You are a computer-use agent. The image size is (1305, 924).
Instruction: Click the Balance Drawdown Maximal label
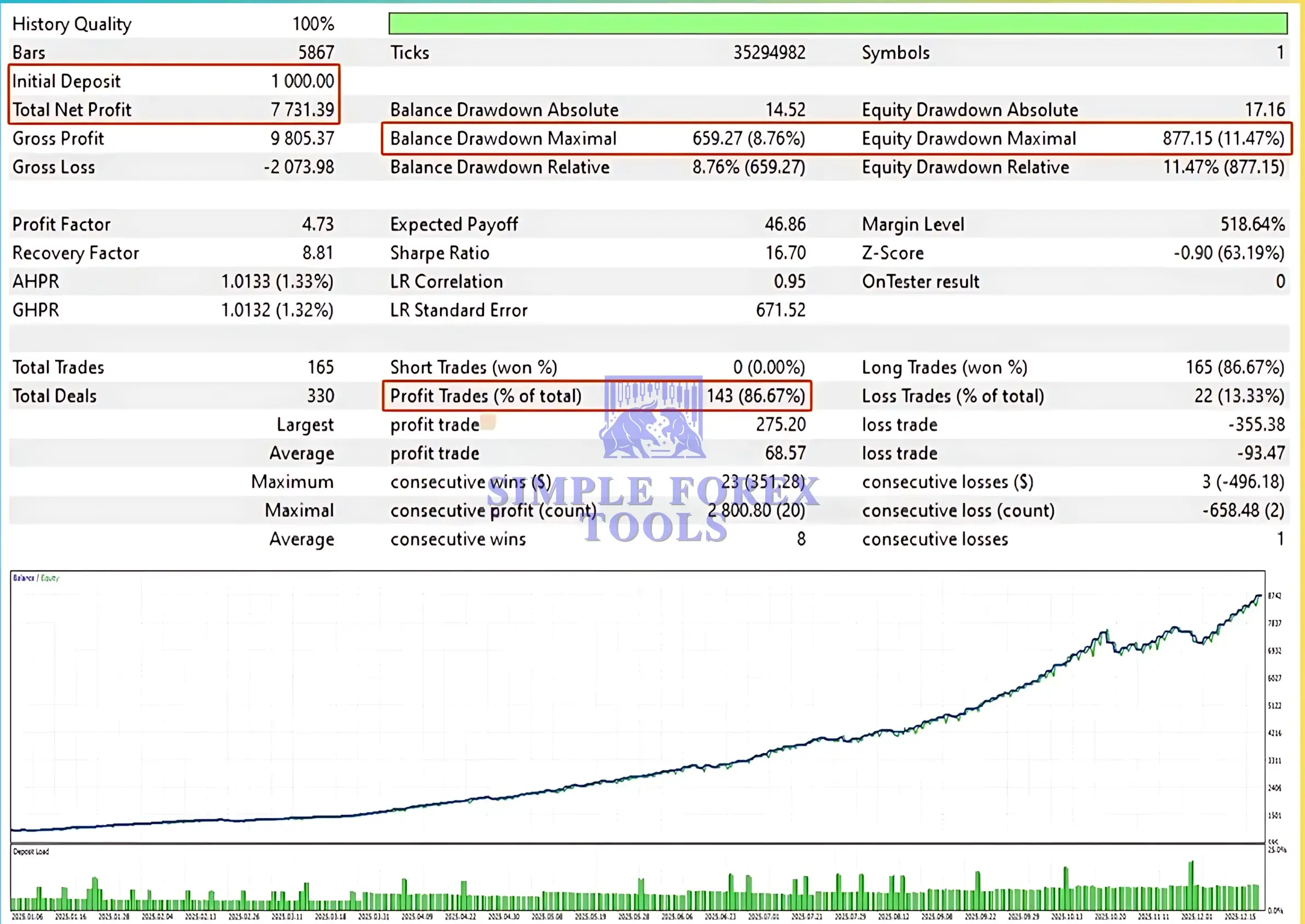(x=503, y=138)
